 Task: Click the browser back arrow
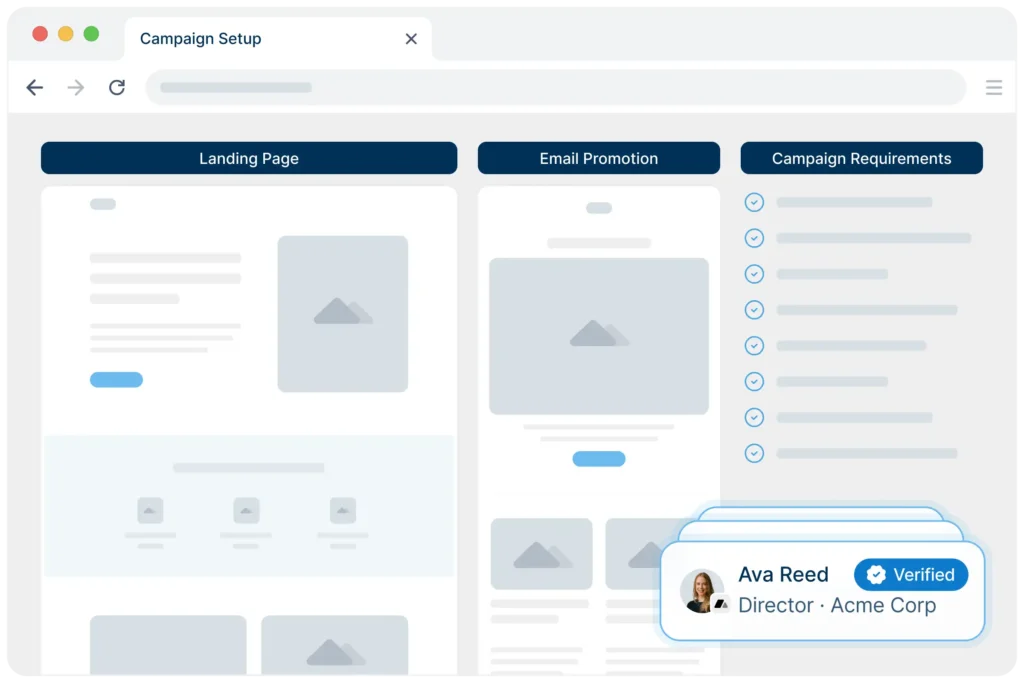click(x=35, y=88)
